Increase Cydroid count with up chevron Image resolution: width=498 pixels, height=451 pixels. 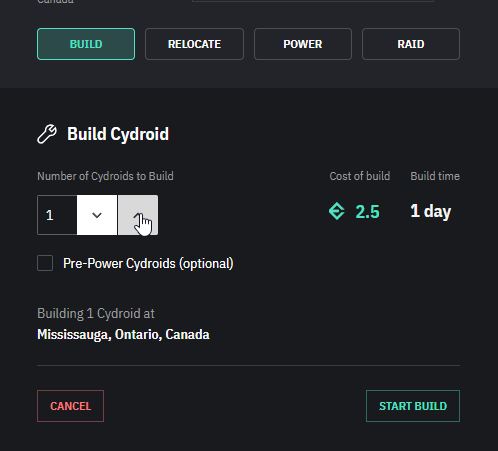(138, 215)
